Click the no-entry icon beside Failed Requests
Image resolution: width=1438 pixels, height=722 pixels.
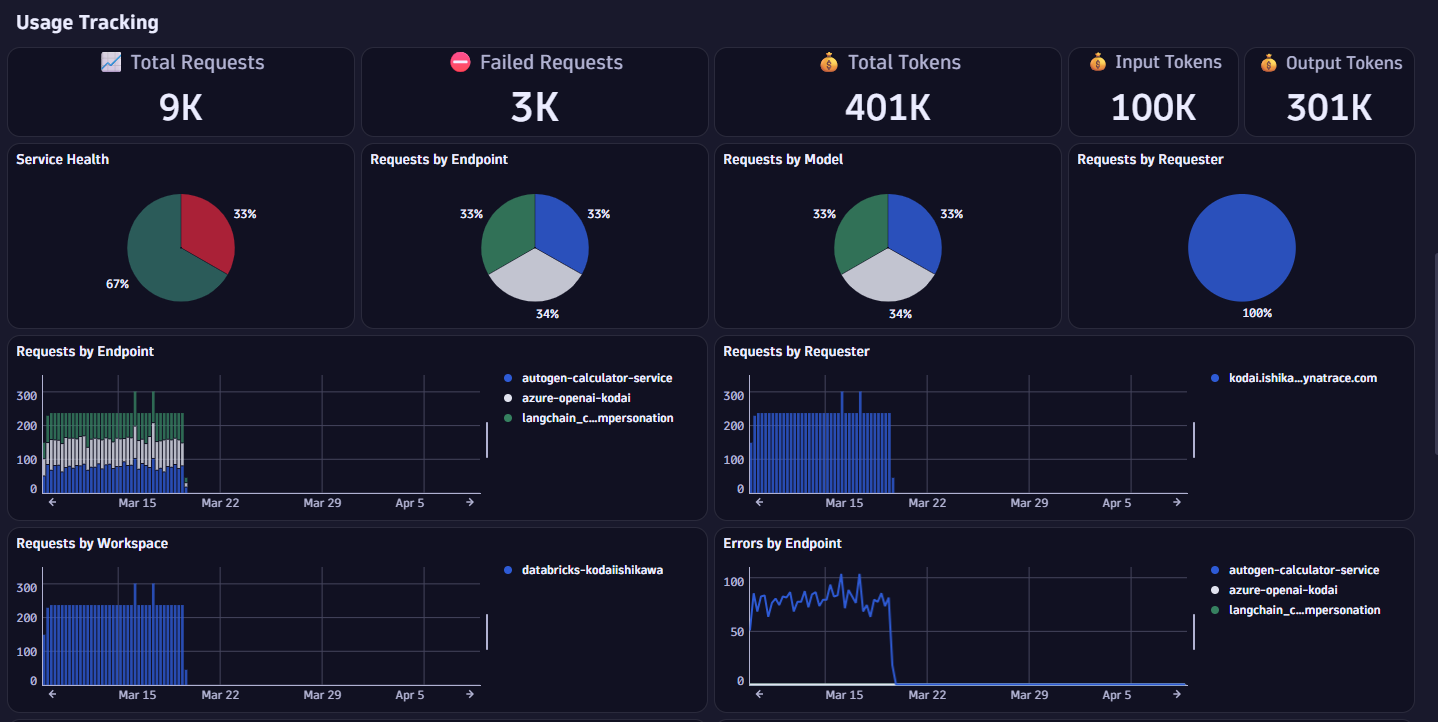pyautogui.click(x=460, y=62)
